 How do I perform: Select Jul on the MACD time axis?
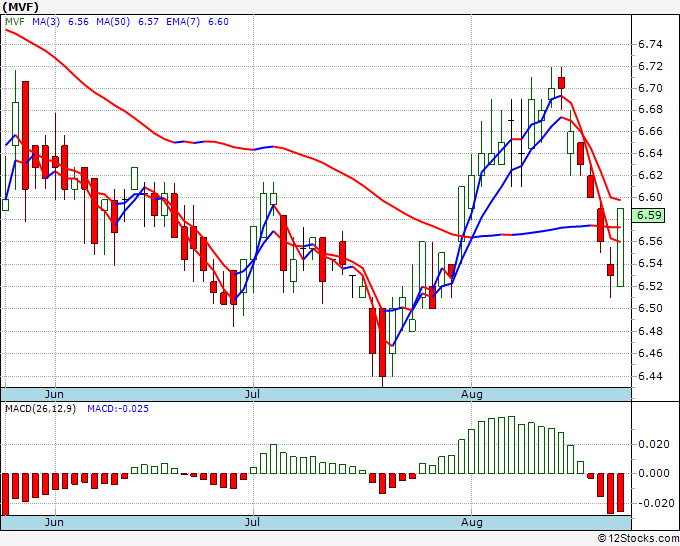pyautogui.click(x=252, y=522)
